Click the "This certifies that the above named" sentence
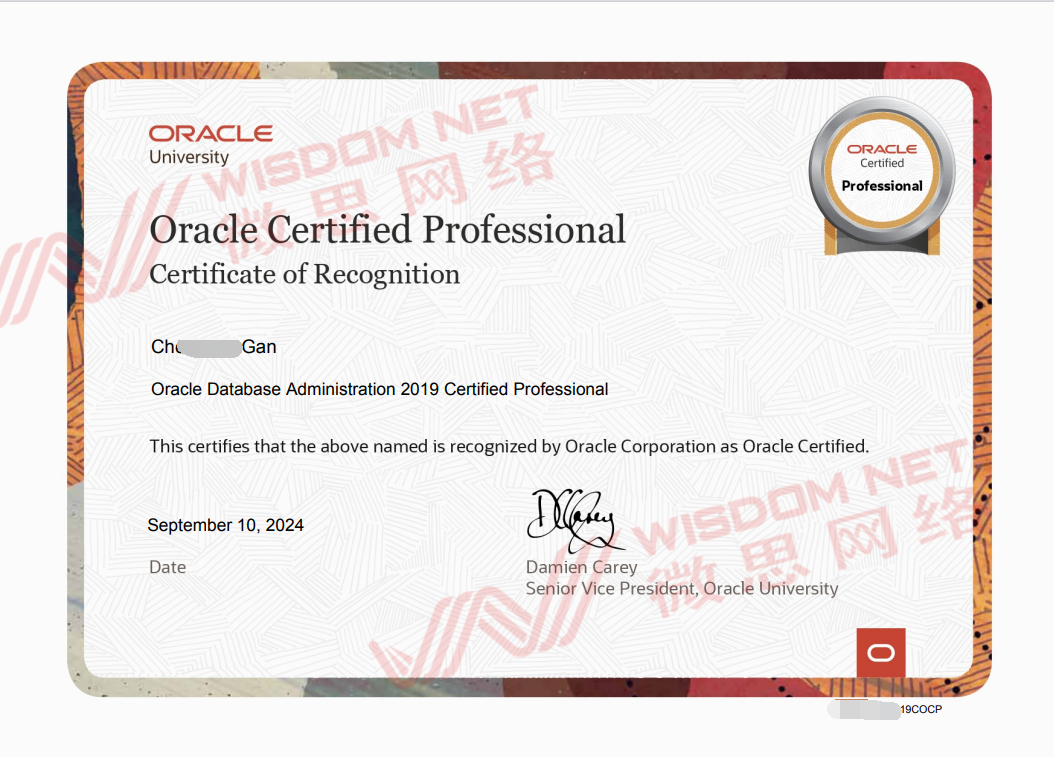 pyautogui.click(x=509, y=446)
